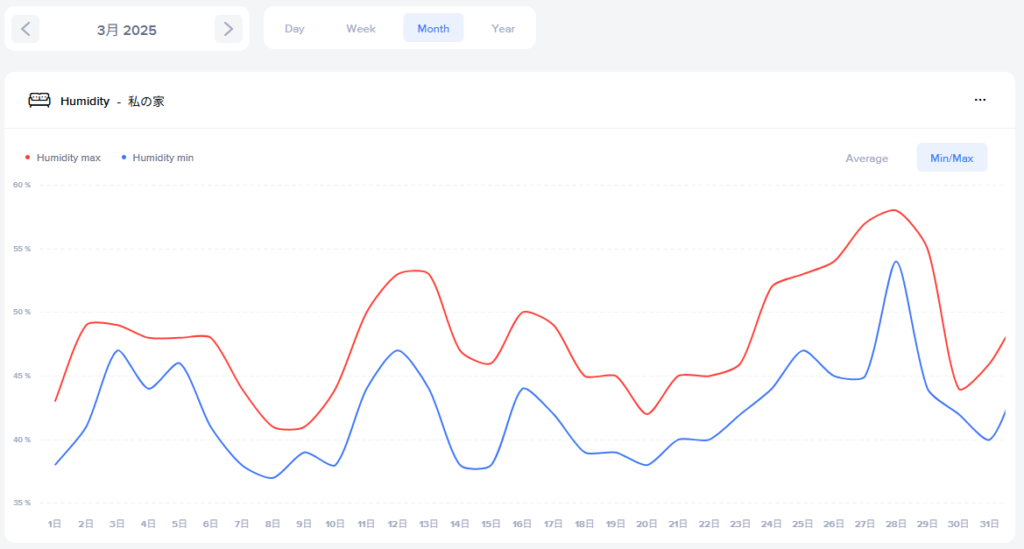This screenshot has height=549, width=1024.
Task: Select the Month view tab
Action: (433, 29)
